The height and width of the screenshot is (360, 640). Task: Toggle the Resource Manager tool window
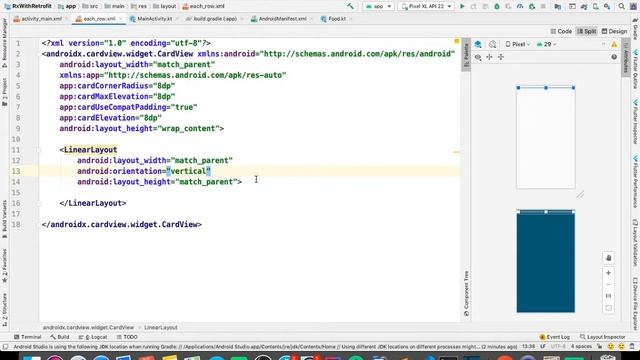(x=4, y=43)
